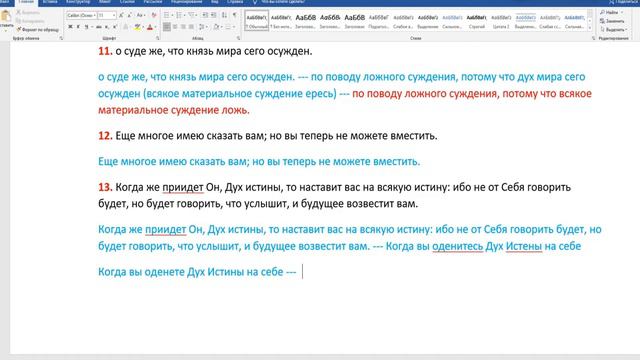This screenshot has height=360, width=640.
Task: Switch to the Вставка tab
Action: click(50, 2)
